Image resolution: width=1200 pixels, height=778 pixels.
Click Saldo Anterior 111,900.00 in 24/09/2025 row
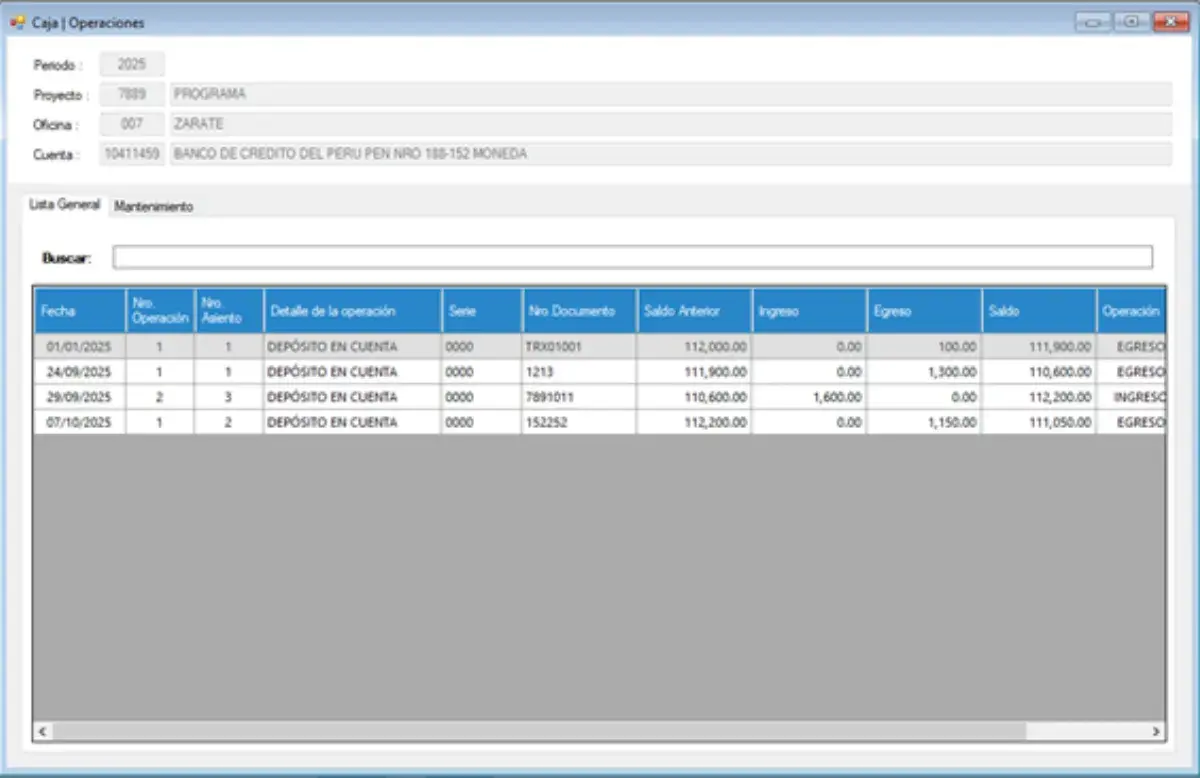point(715,372)
